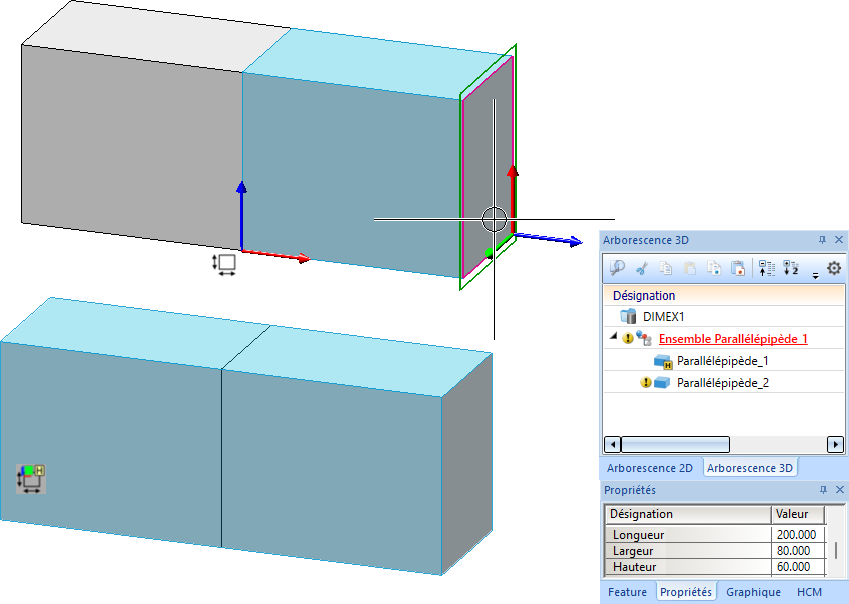
Task: Click the green point at end face corner
Action: 489,253
